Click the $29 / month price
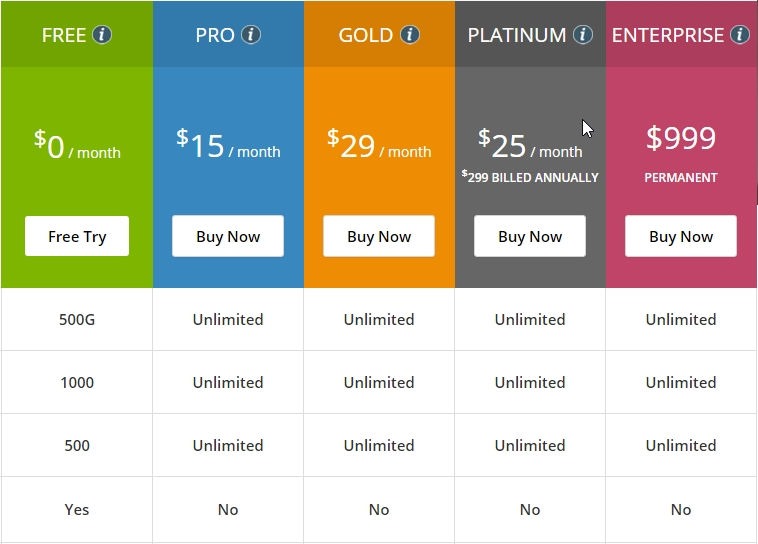 [379, 145]
